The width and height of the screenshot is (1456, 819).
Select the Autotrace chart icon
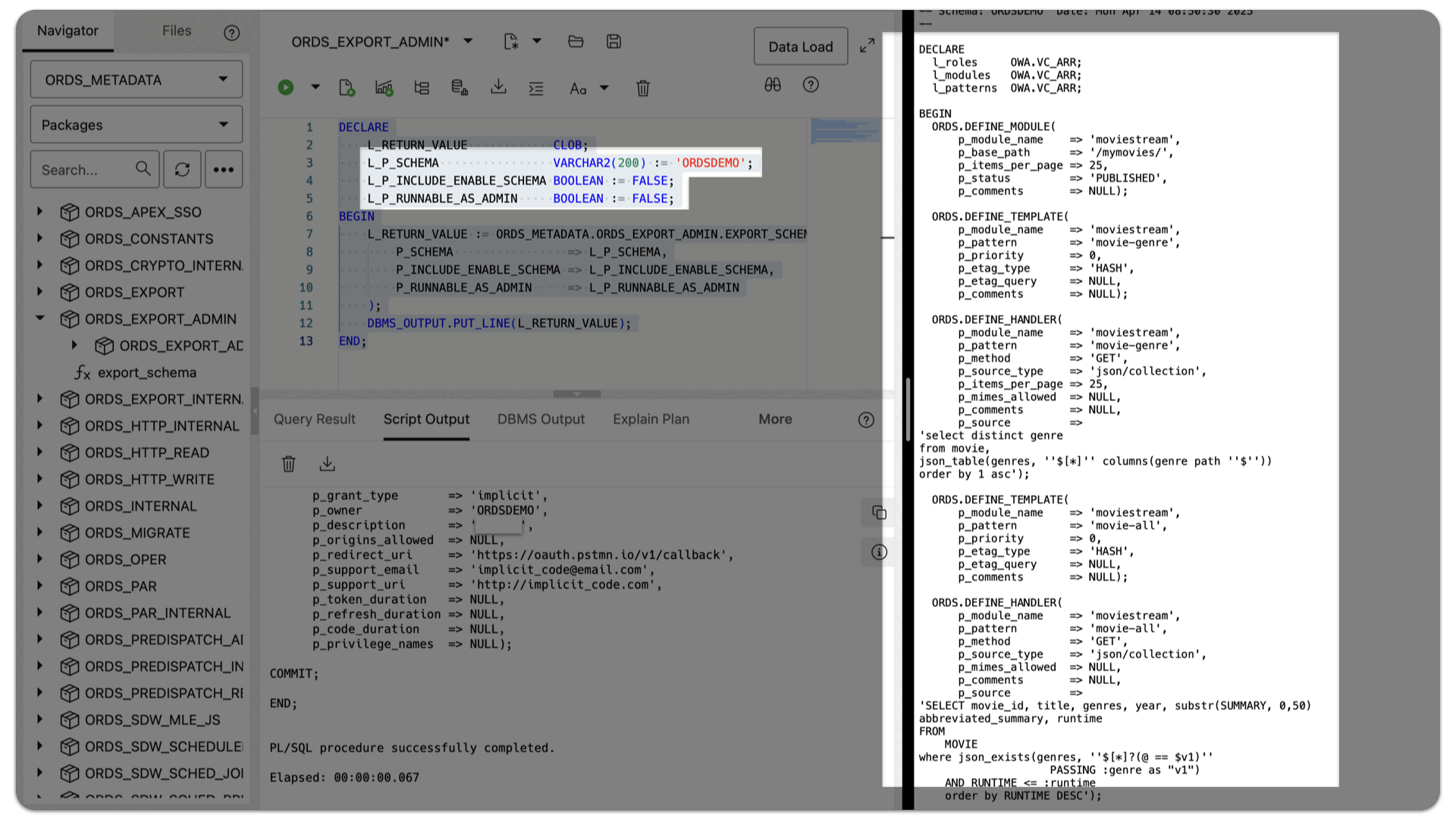coord(384,87)
